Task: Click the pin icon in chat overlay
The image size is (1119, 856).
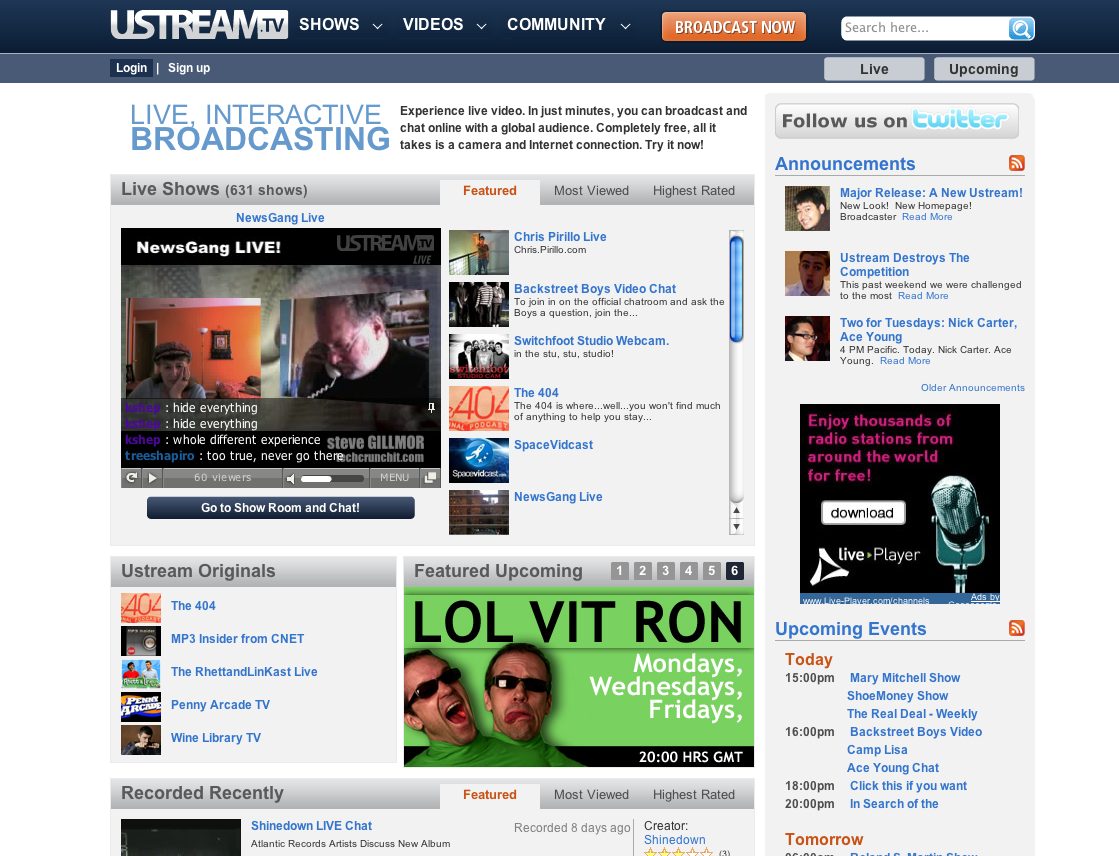Action: tap(431, 408)
